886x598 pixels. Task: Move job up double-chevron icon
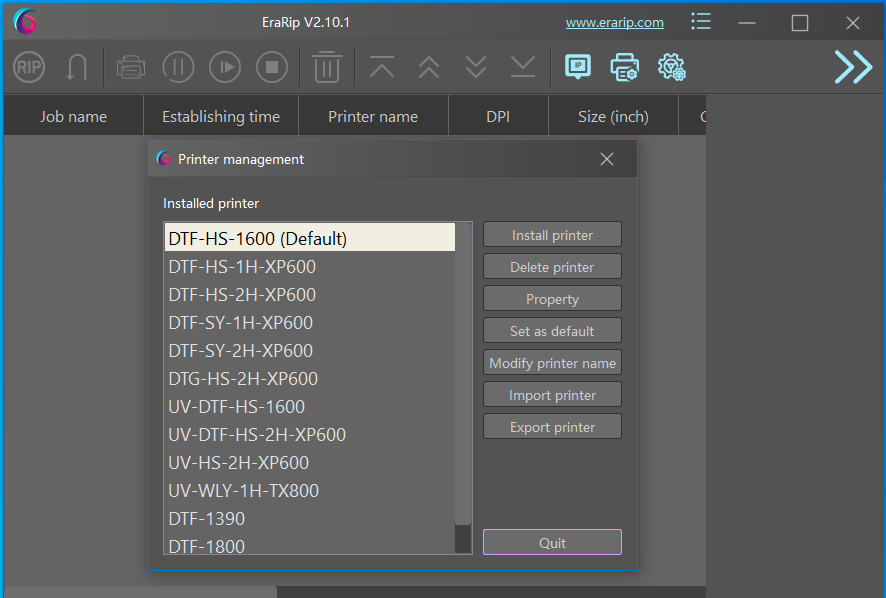(x=429, y=67)
